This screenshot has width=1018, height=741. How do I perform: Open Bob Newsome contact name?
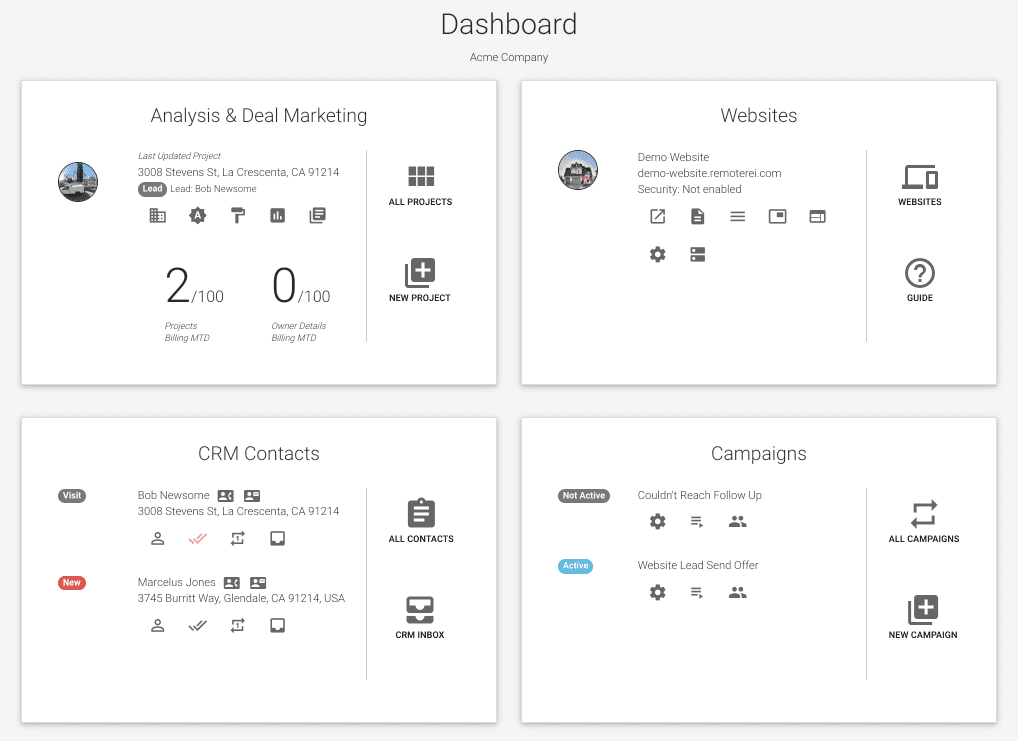(x=173, y=496)
